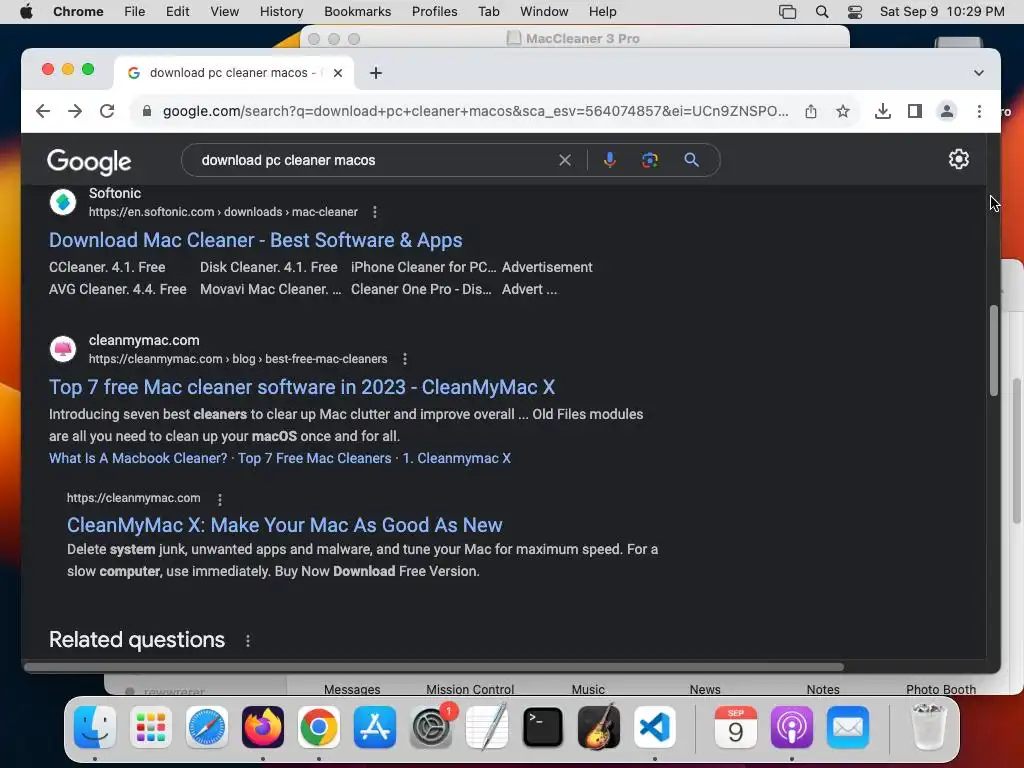Open Chrome three-dot menu

978,112
